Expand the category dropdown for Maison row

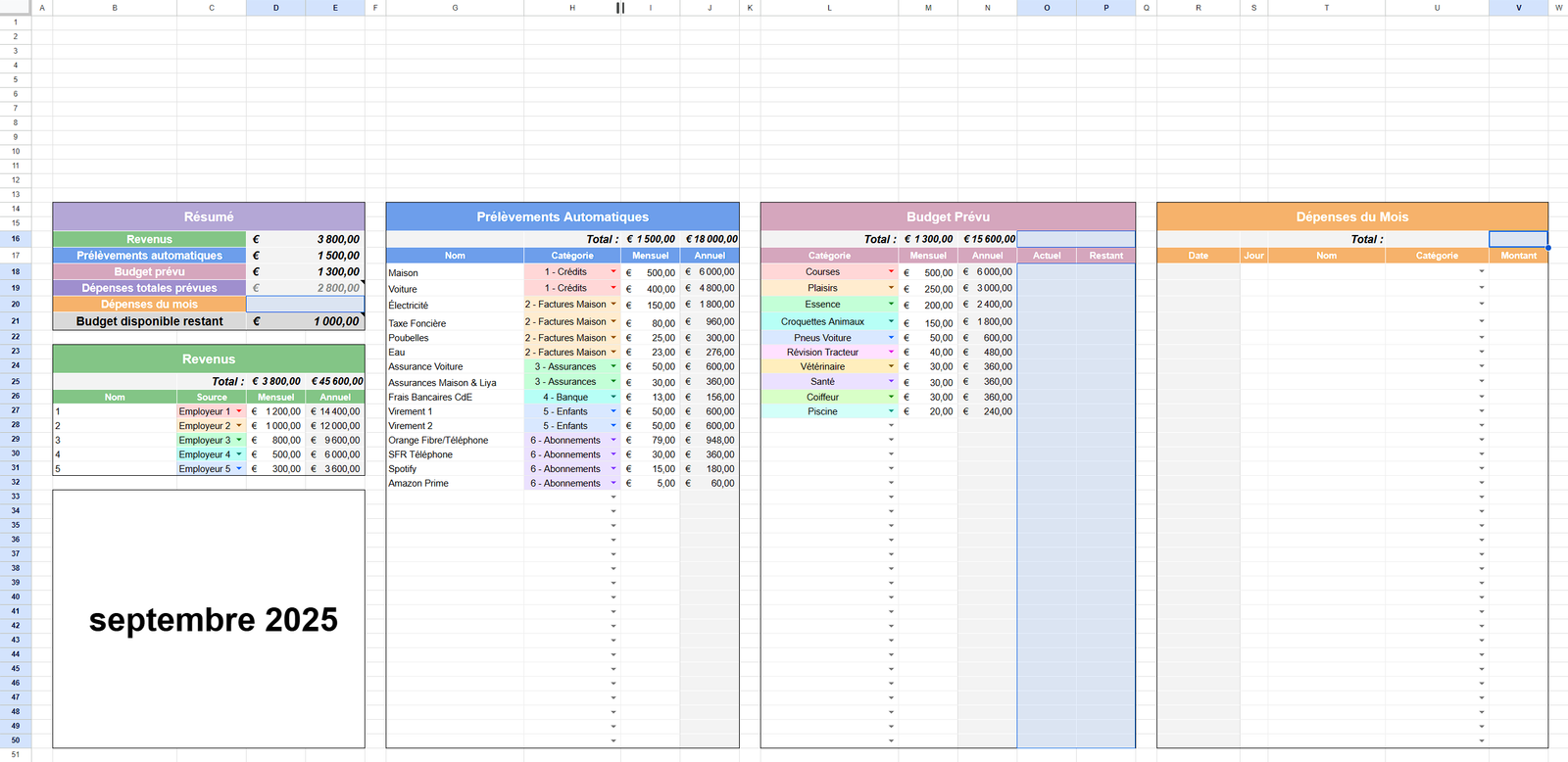point(613,272)
